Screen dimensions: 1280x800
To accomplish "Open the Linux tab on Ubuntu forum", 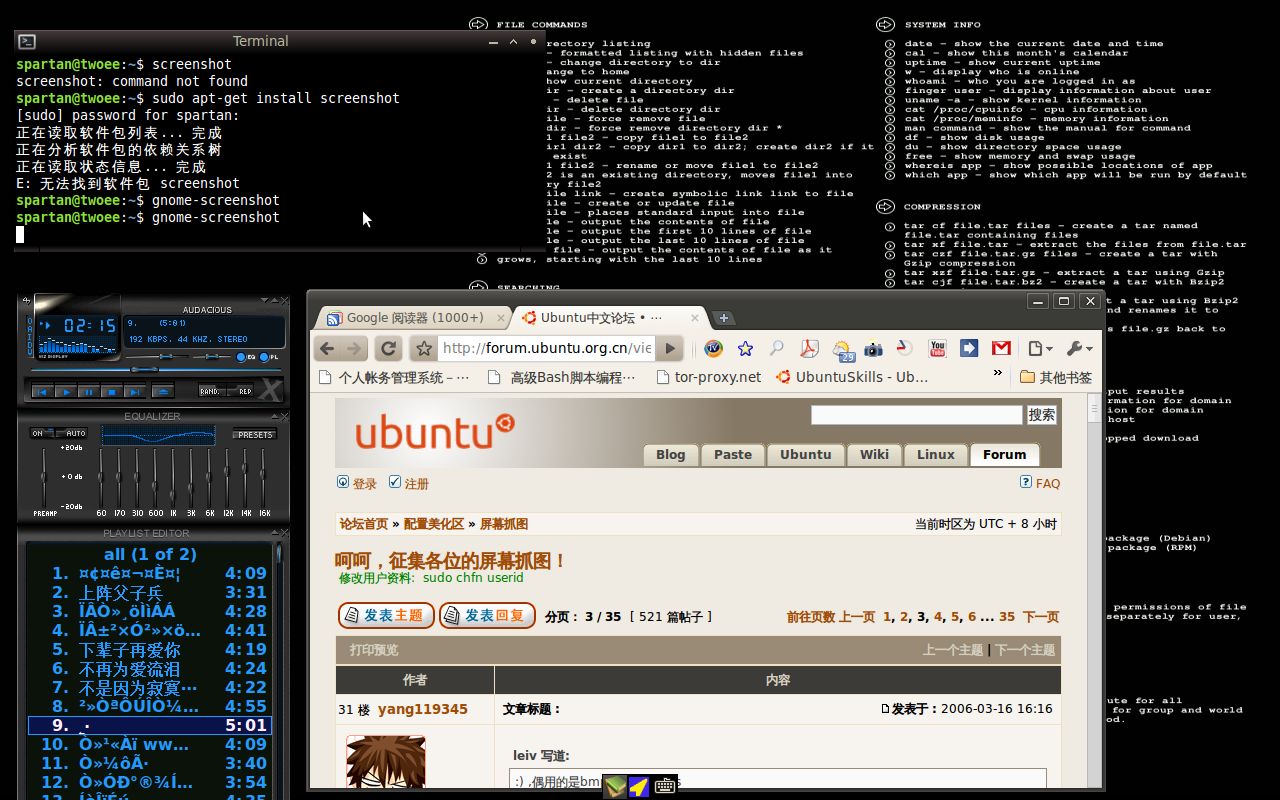I will click(x=936, y=454).
